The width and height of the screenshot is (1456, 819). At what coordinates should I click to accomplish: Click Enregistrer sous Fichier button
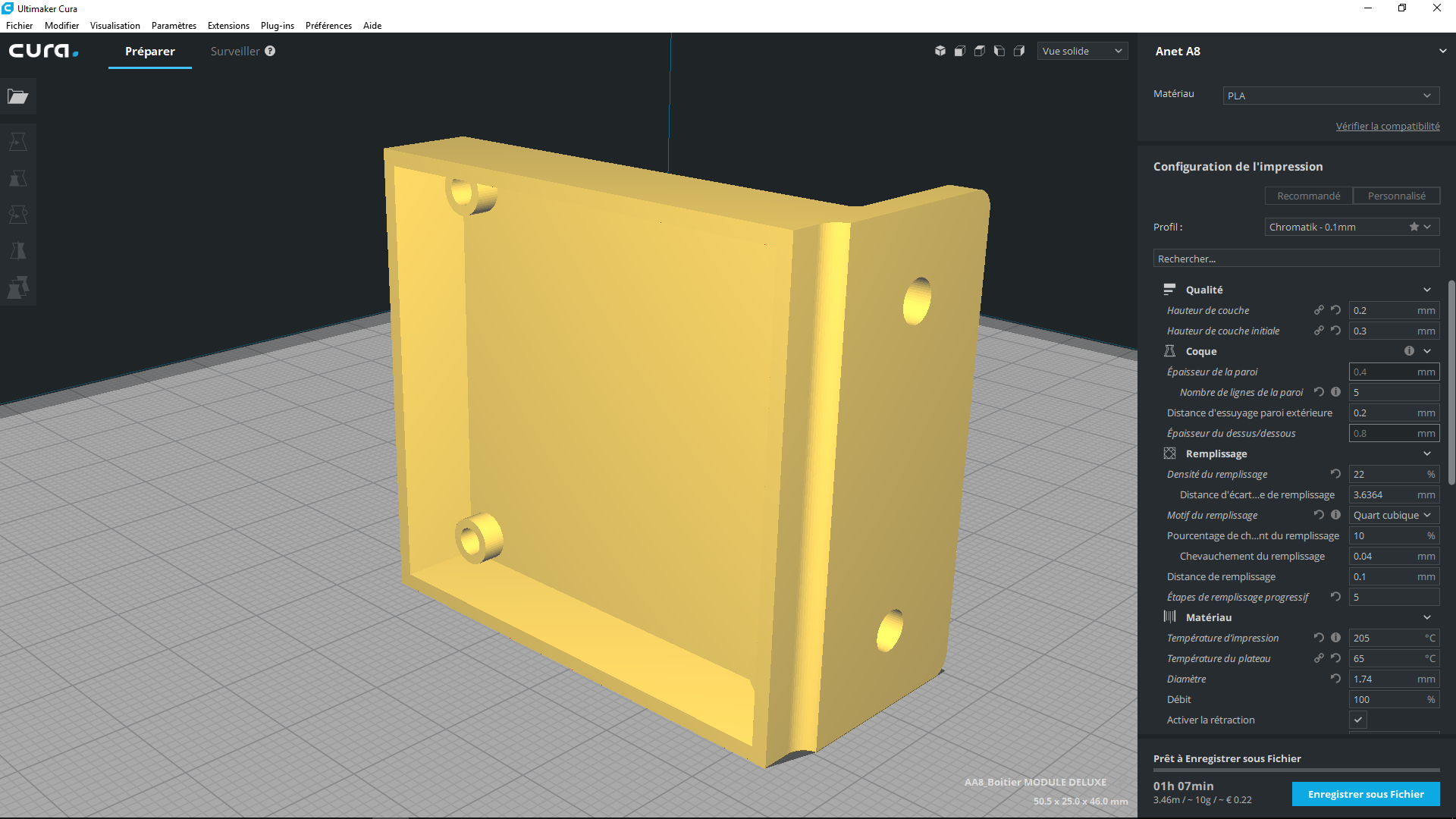click(1366, 794)
